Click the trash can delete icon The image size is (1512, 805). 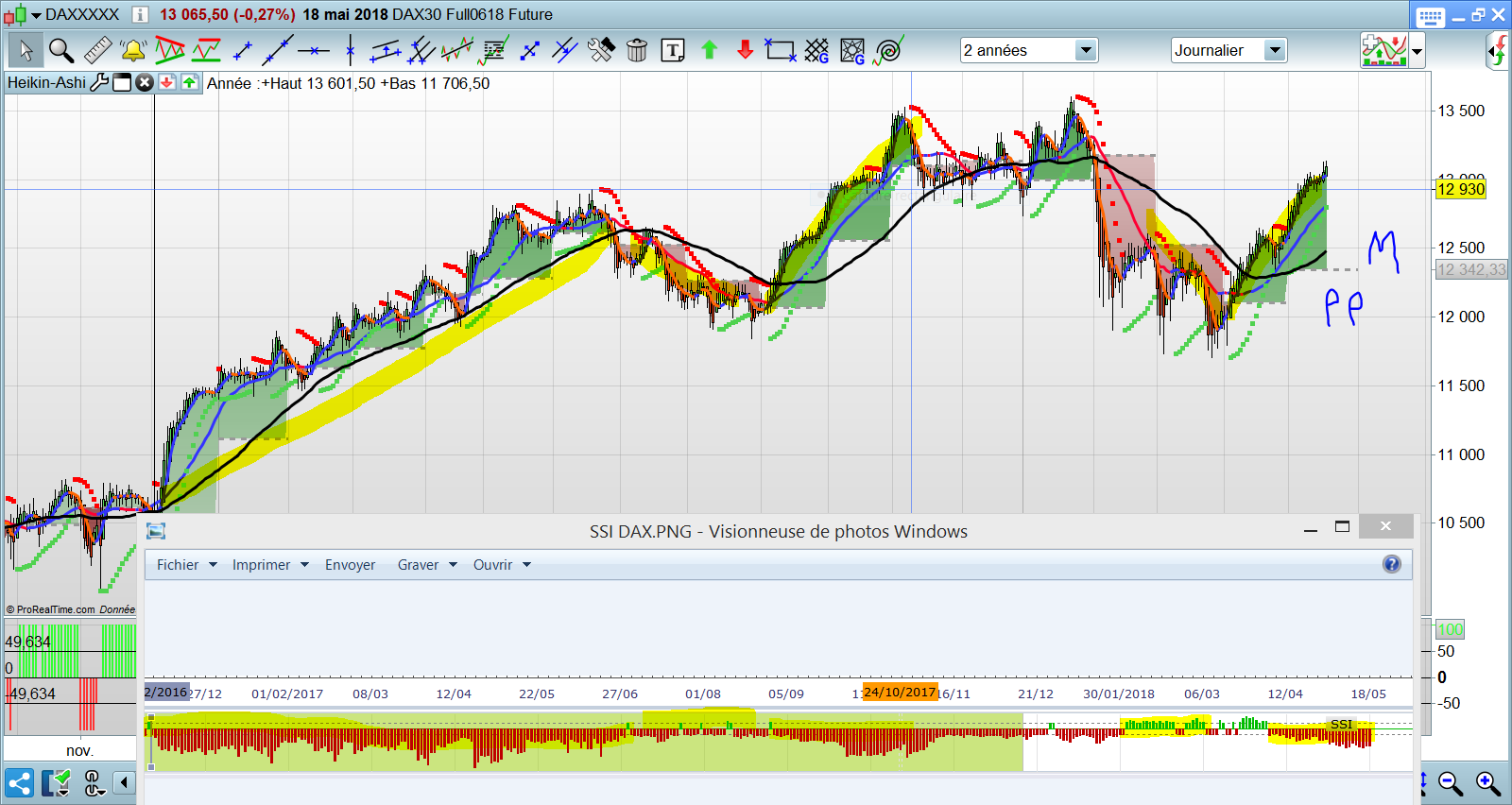click(637, 50)
